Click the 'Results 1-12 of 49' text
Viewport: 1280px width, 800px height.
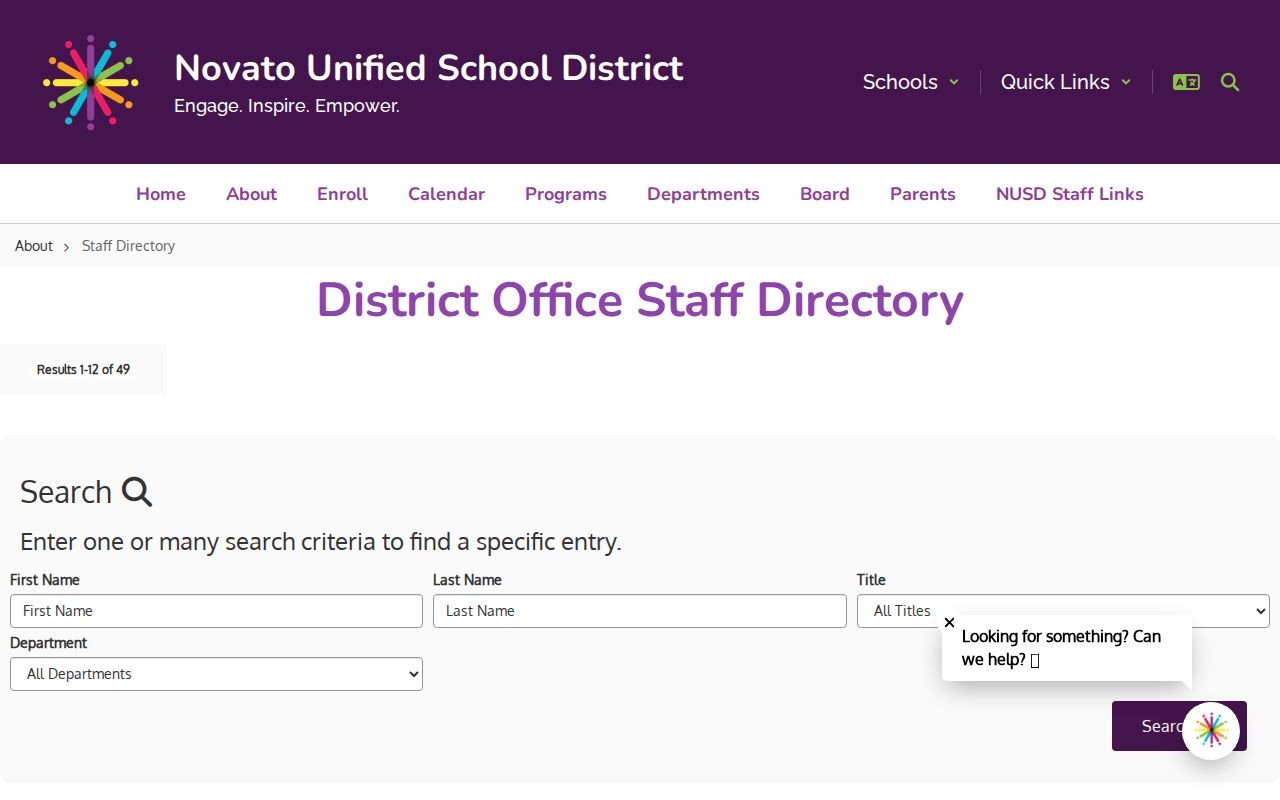coord(83,370)
